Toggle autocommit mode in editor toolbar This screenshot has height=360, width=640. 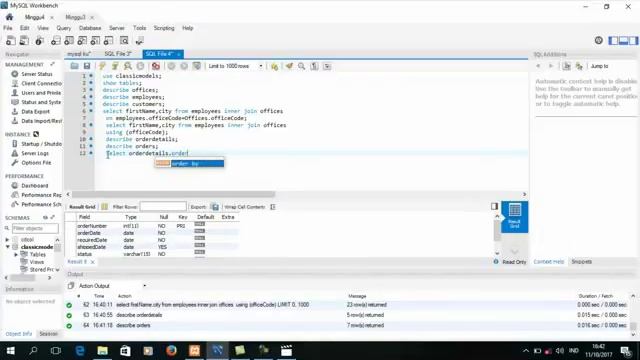pos(197,66)
